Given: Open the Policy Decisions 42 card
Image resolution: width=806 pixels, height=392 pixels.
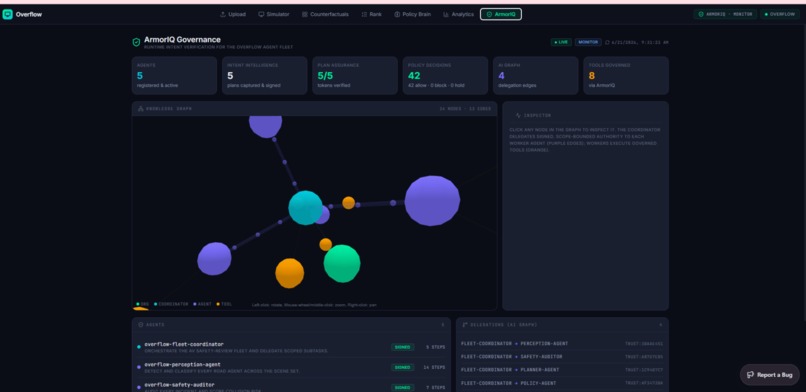Looking at the screenshot, I should 445,76.
